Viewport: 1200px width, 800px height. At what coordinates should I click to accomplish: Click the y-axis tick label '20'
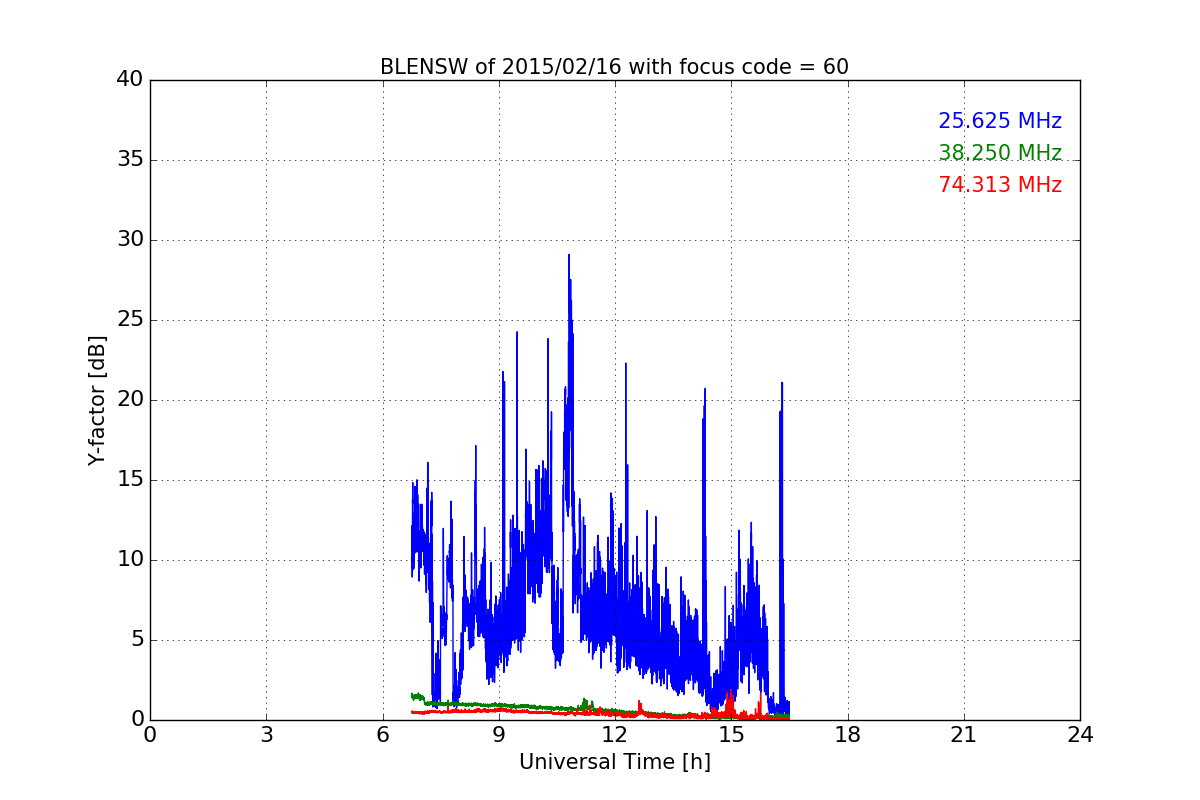[130, 400]
